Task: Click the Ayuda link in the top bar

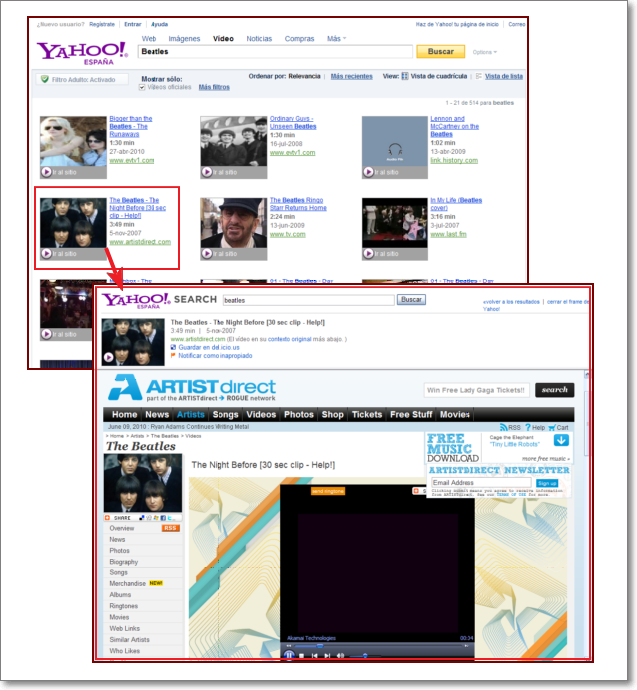Action: click(x=159, y=24)
